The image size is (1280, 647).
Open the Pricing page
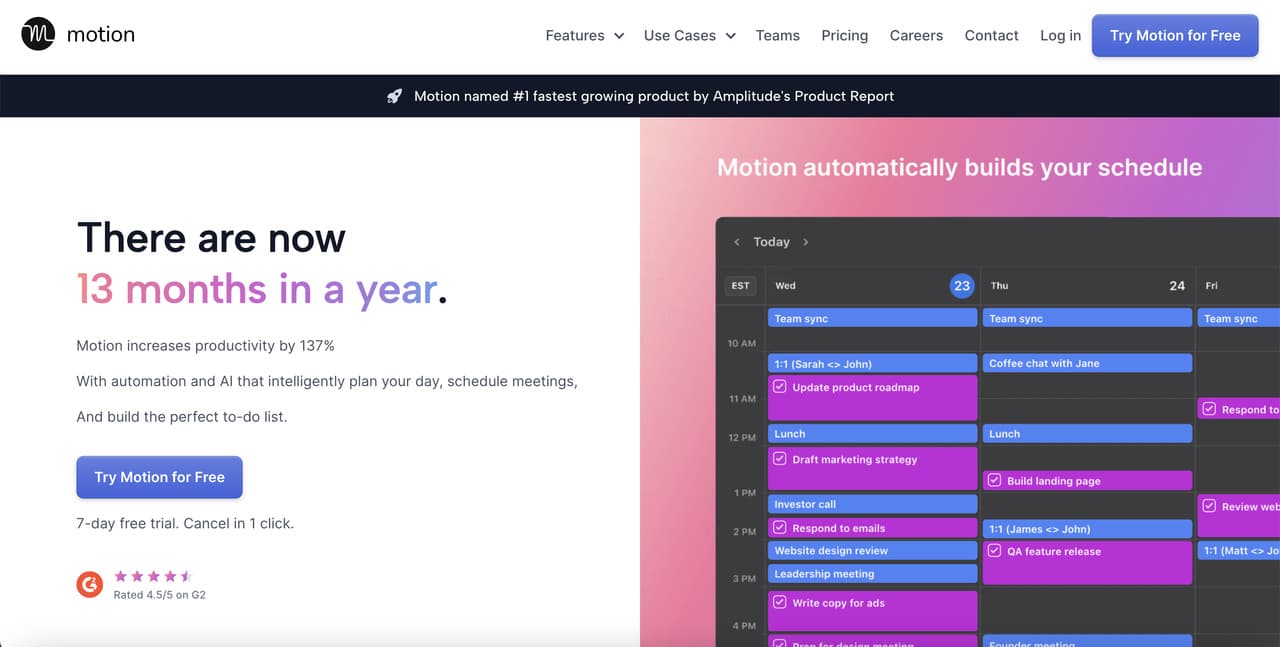845,35
